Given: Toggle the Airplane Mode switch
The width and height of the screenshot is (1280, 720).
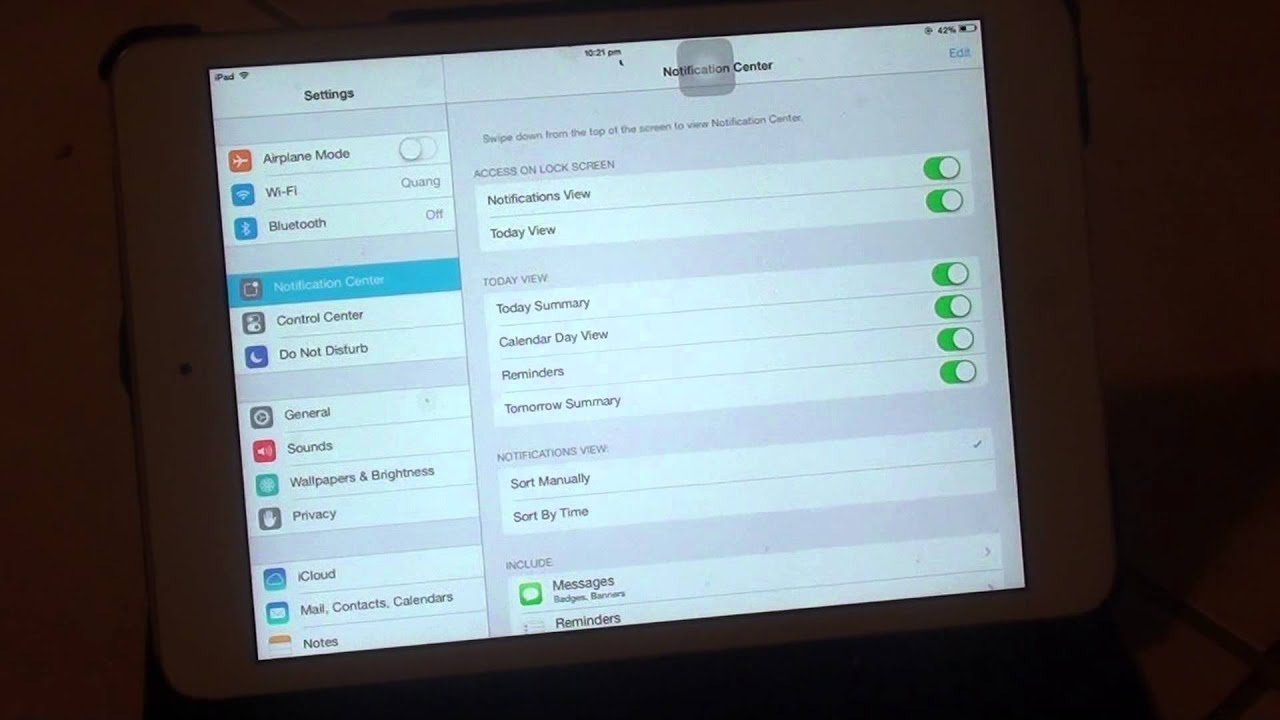Looking at the screenshot, I should click(417, 149).
